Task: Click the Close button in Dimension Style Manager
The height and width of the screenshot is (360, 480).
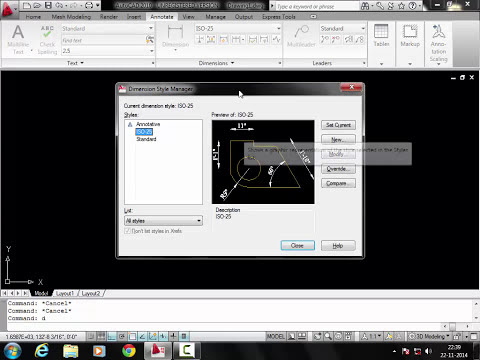Action: (297, 245)
